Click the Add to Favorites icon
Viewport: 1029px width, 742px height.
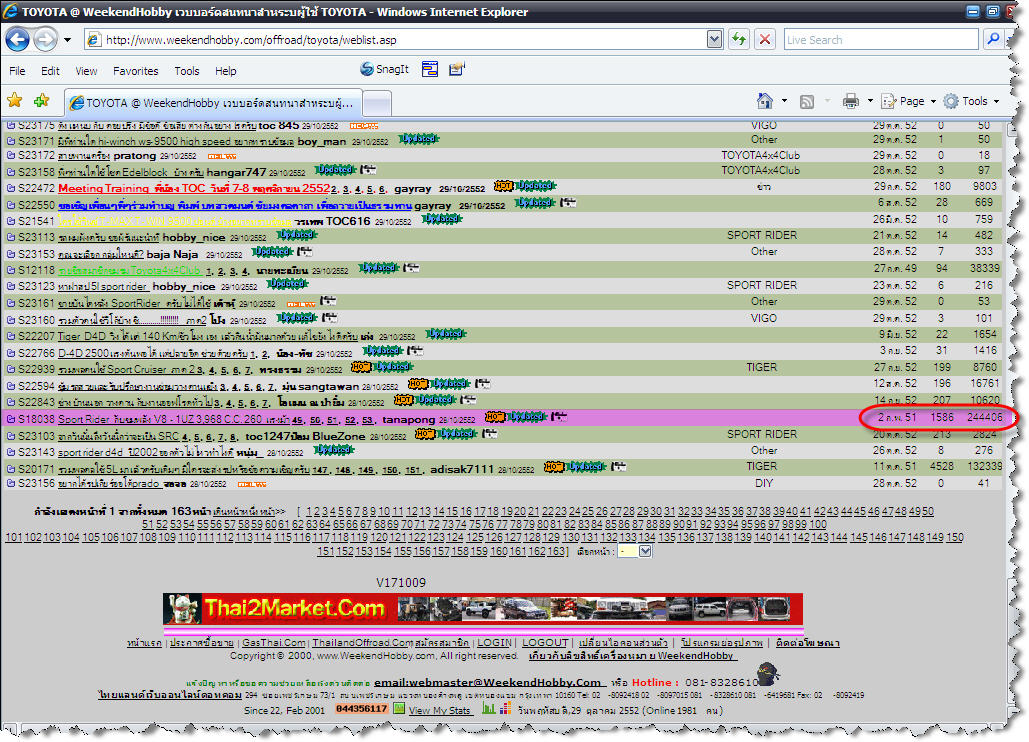click(x=41, y=101)
